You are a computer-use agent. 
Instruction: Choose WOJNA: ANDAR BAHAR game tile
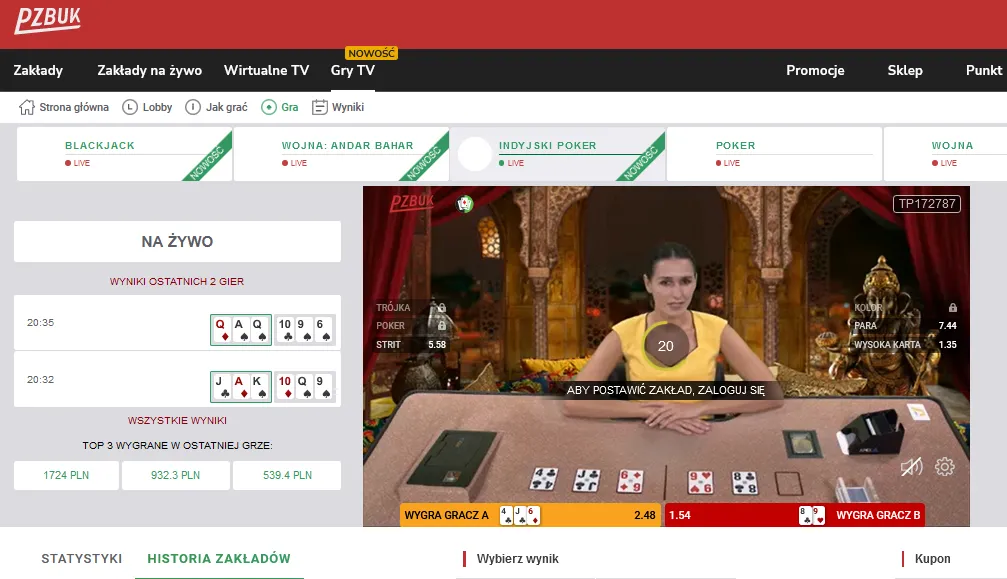tap(341, 154)
